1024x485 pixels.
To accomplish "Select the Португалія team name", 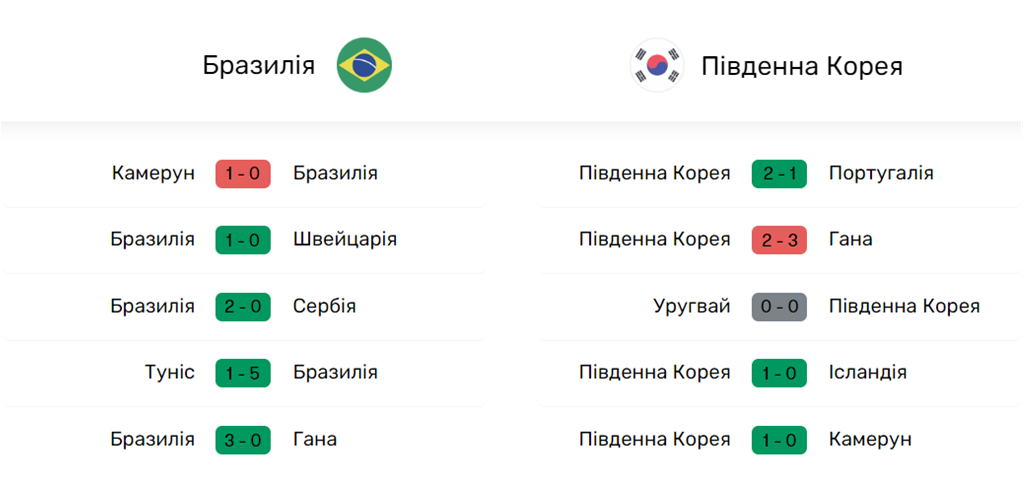I will [881, 174].
